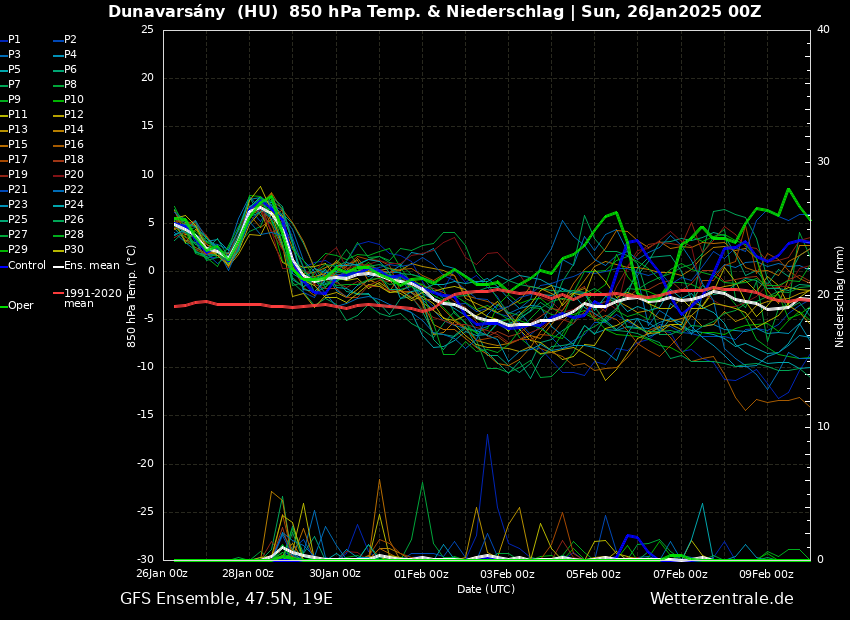The width and height of the screenshot is (850, 620).
Task: Click the Wetterzentrale.de watermark text
Action: [x=721, y=599]
